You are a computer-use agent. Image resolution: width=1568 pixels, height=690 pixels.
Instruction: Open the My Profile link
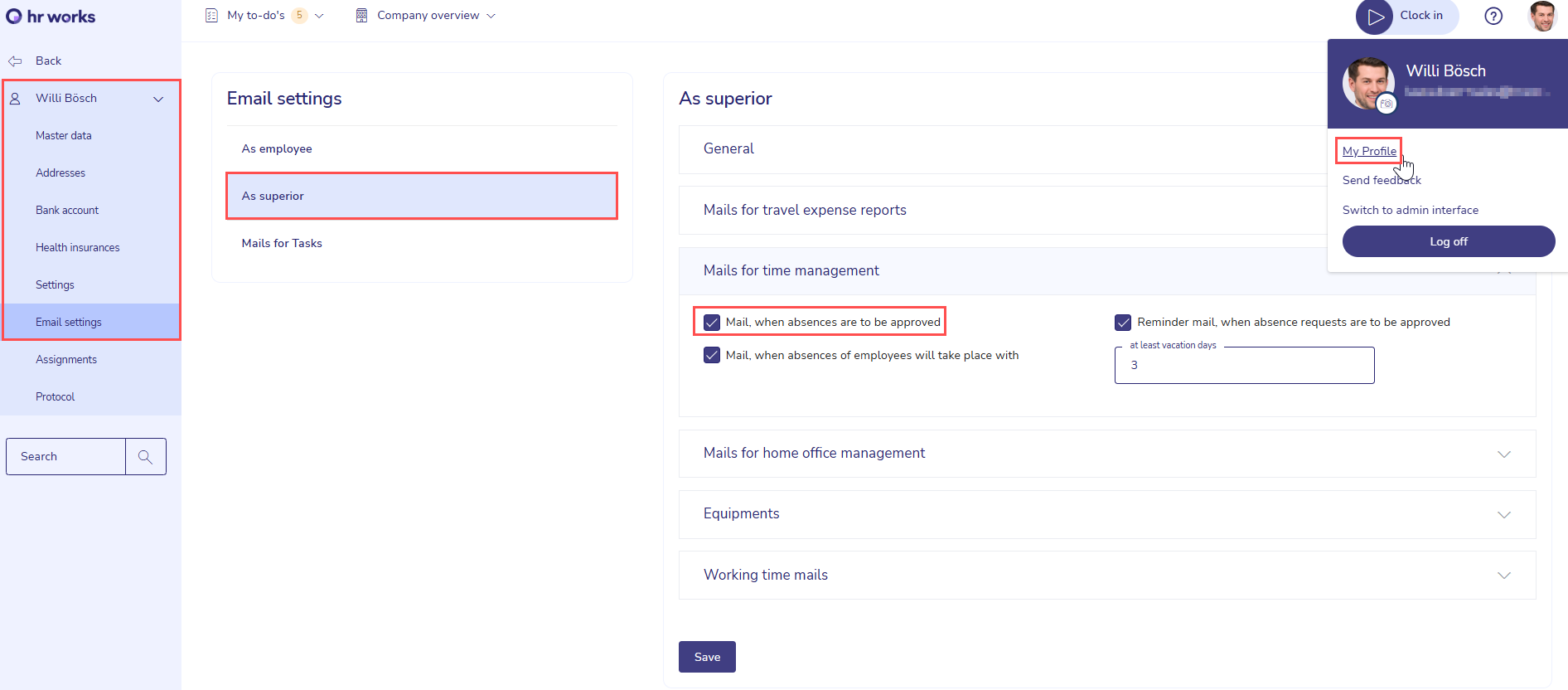pos(1369,151)
